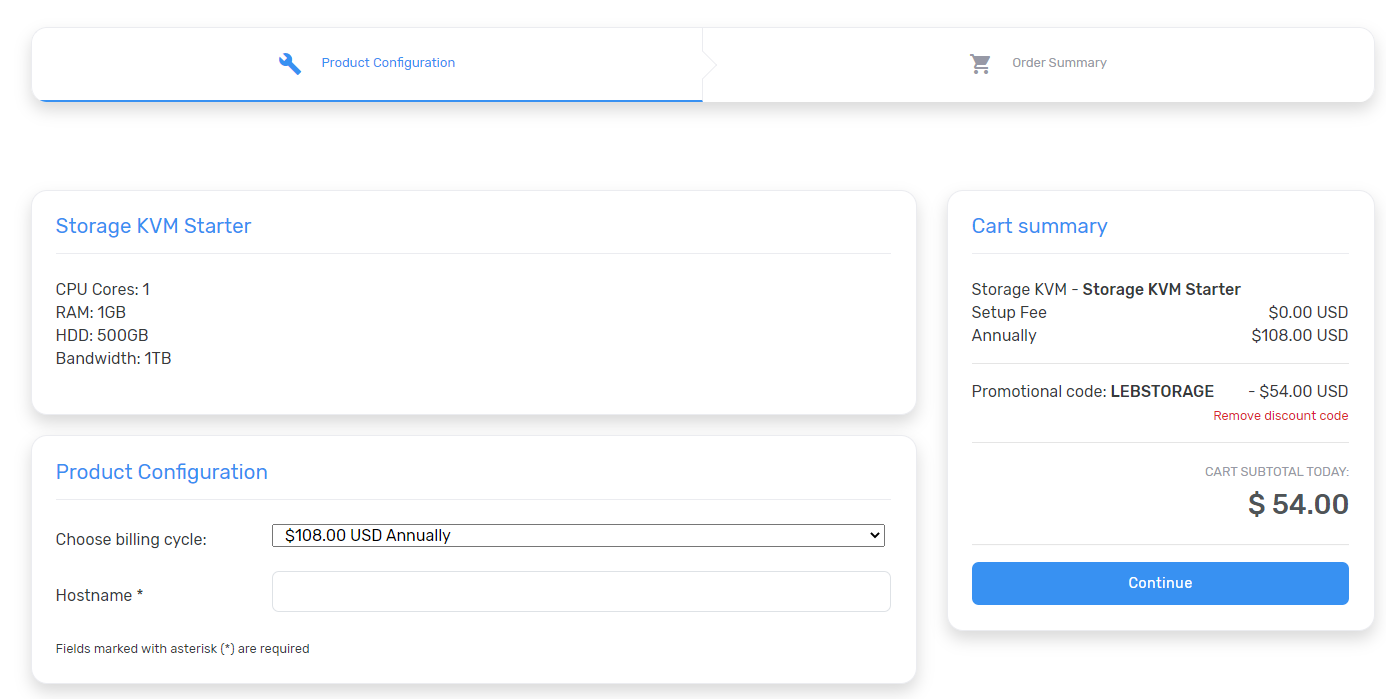Switch to the Order Summary step

[x=1058, y=63]
